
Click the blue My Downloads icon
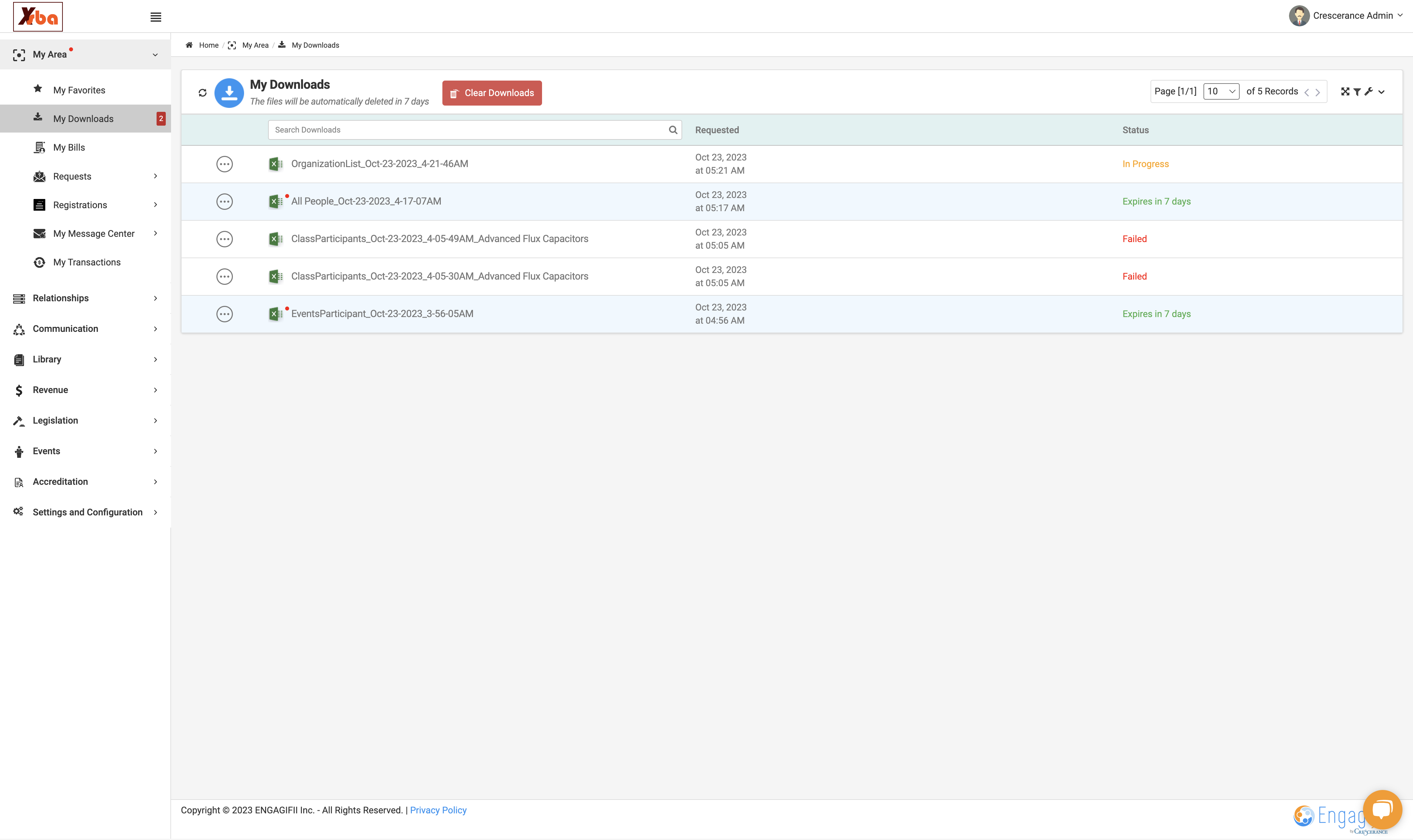pos(229,93)
